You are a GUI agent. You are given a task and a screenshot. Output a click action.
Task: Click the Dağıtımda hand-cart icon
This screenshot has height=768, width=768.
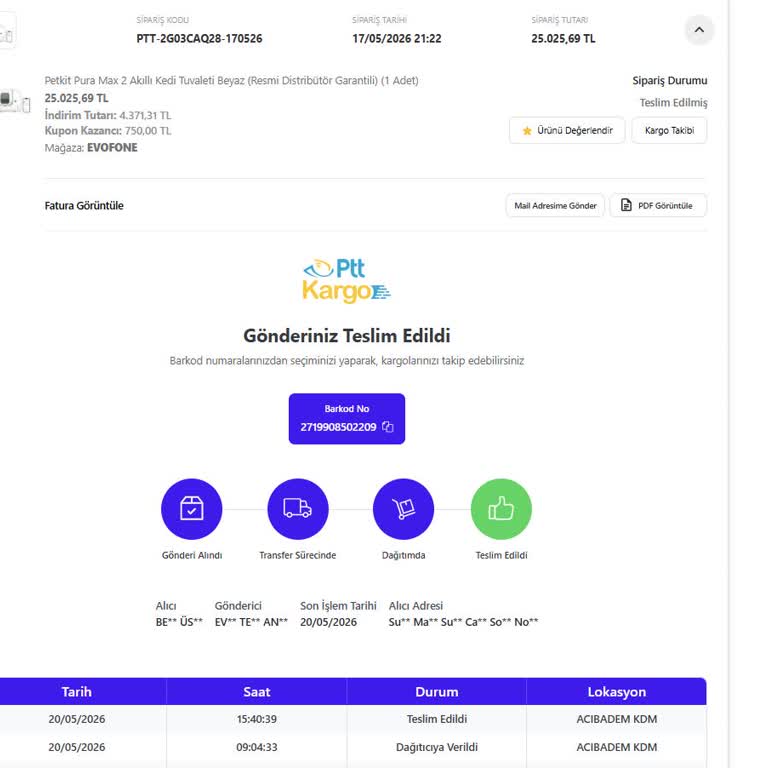[x=404, y=509]
